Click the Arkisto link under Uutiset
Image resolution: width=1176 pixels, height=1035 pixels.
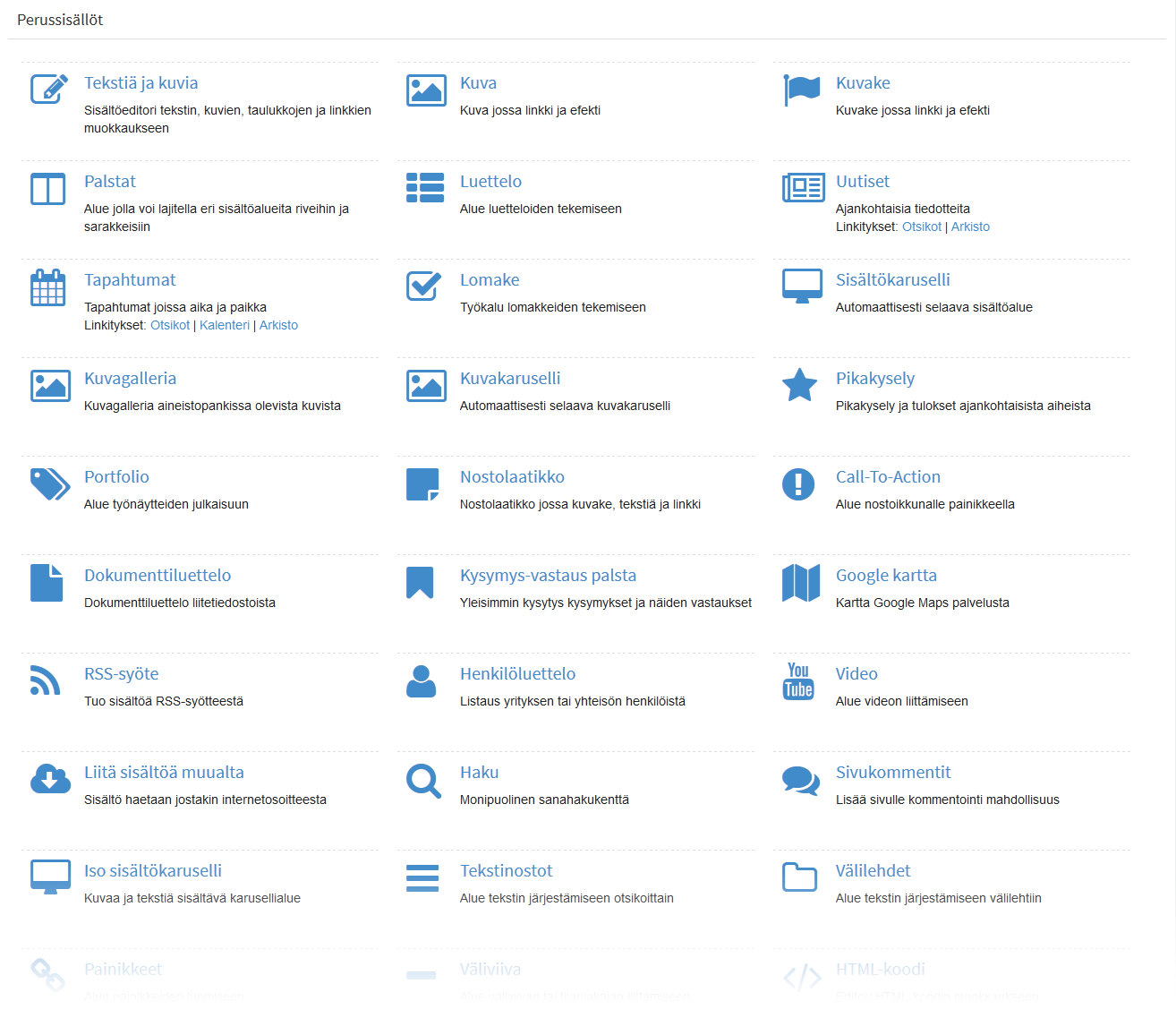(970, 227)
